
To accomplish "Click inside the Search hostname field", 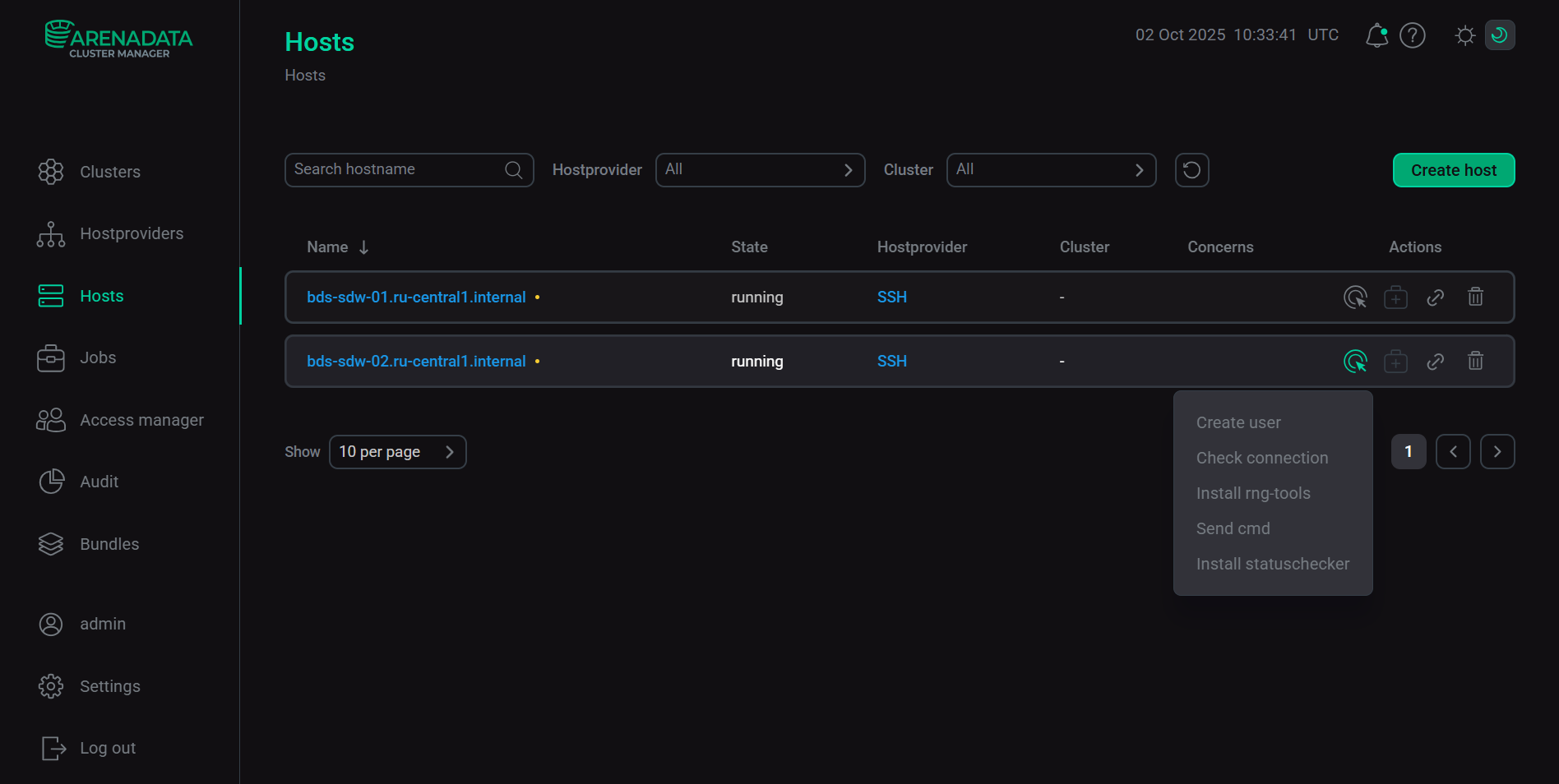I will click(395, 169).
